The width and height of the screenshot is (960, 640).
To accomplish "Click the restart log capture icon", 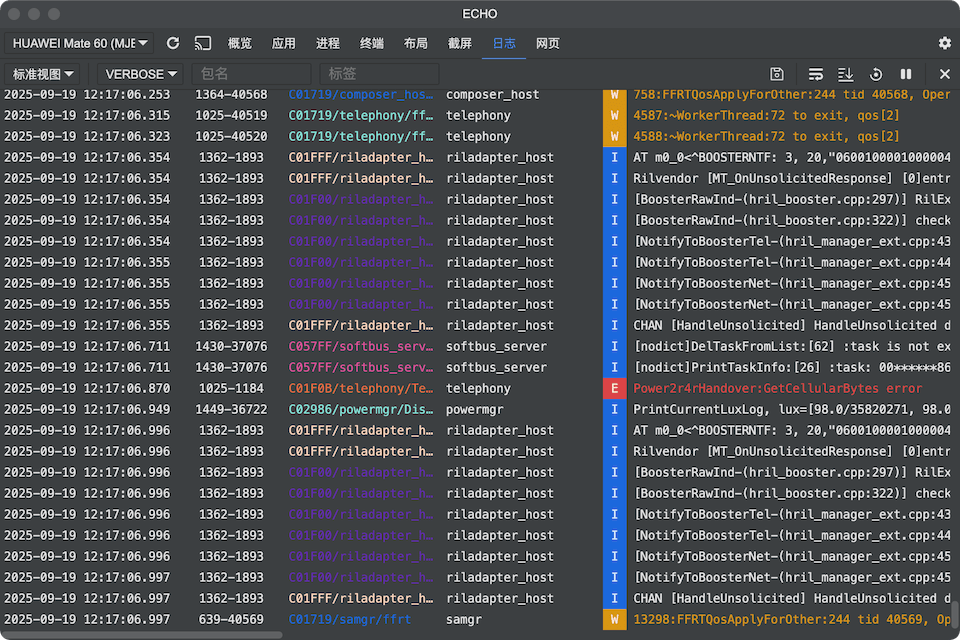I will pos(876,74).
